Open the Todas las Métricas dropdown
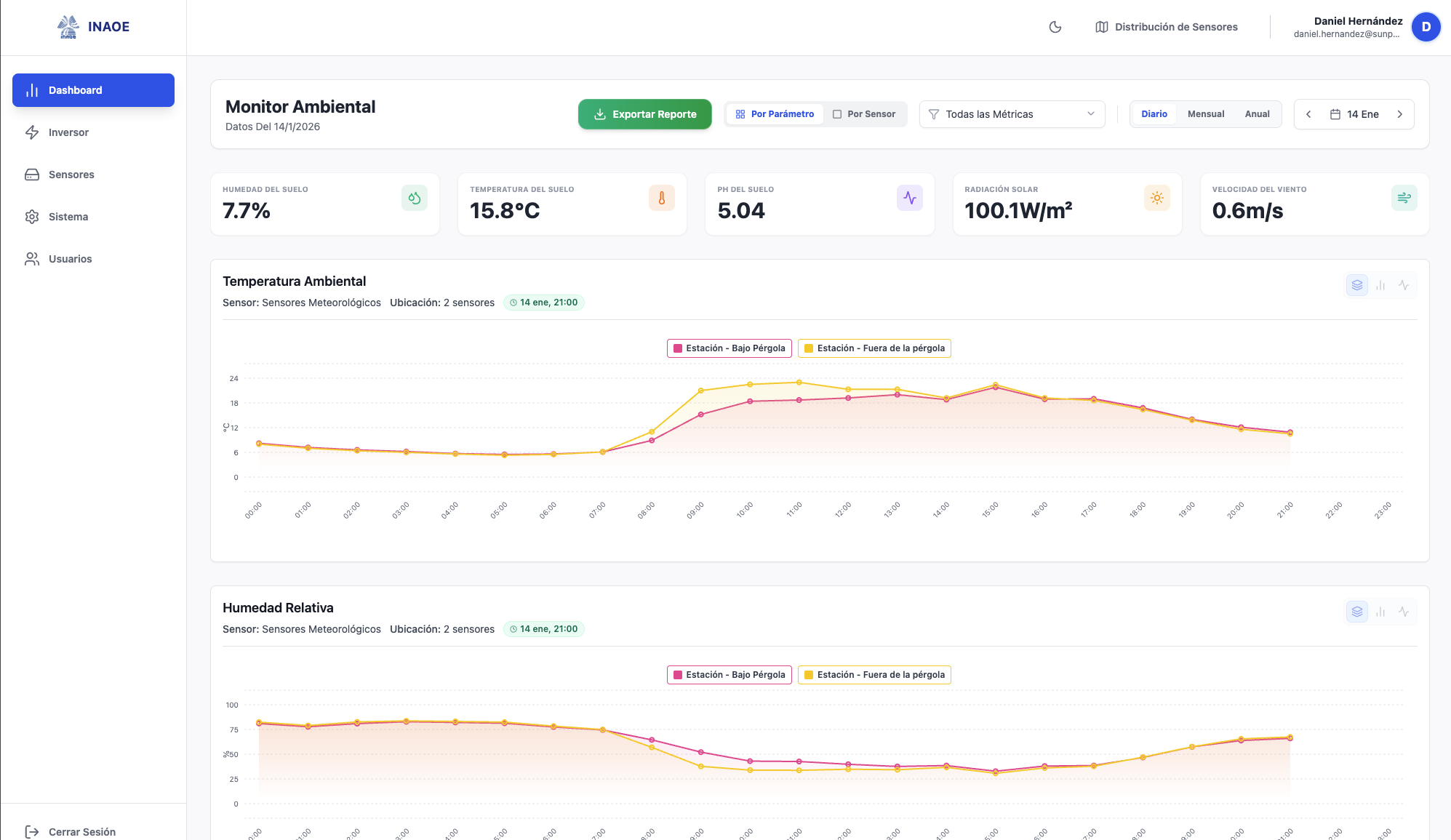The height and width of the screenshot is (840, 1451). (1012, 113)
